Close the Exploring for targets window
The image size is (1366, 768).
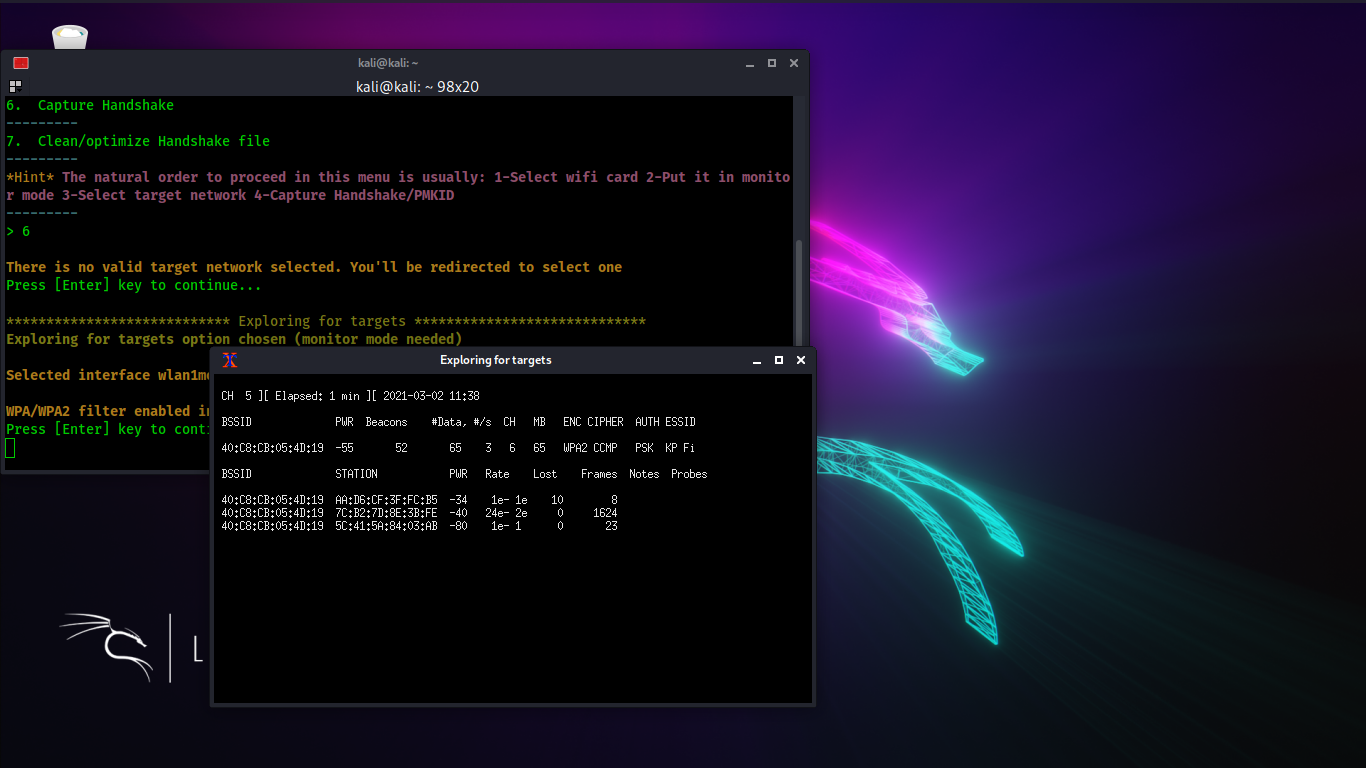click(x=801, y=360)
